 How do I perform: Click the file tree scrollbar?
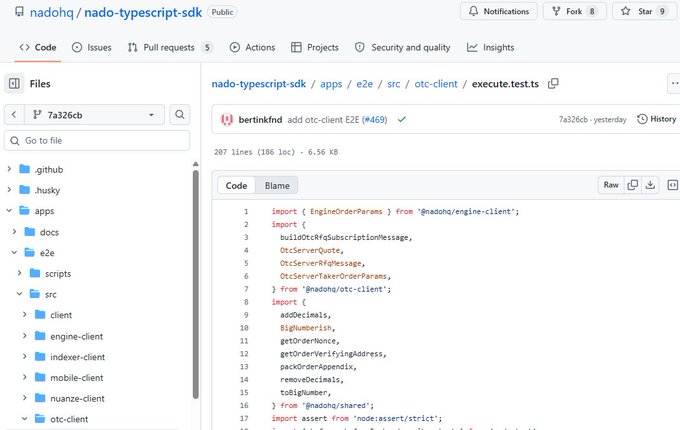click(196, 284)
